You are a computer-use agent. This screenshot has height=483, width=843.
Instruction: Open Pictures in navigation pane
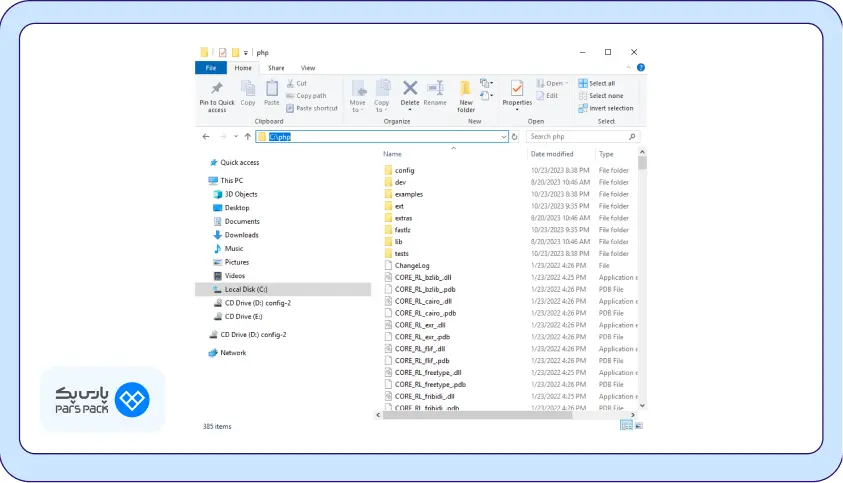pyautogui.click(x=231, y=262)
